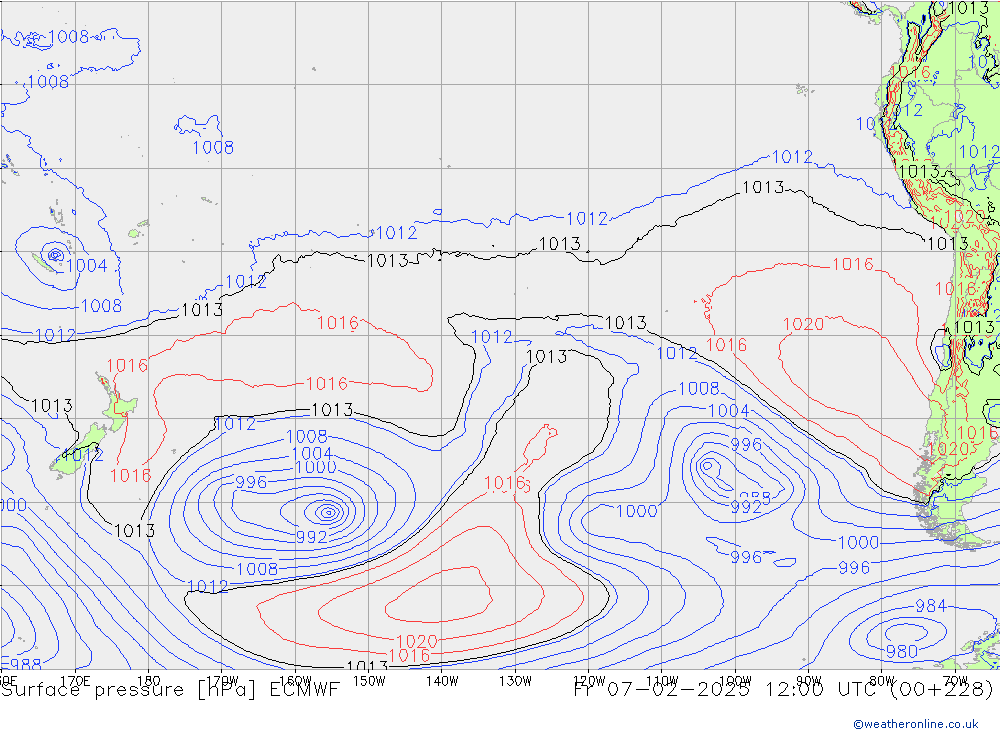Click the 130W longitude label
The width and height of the screenshot is (1000, 733).
pos(515,681)
